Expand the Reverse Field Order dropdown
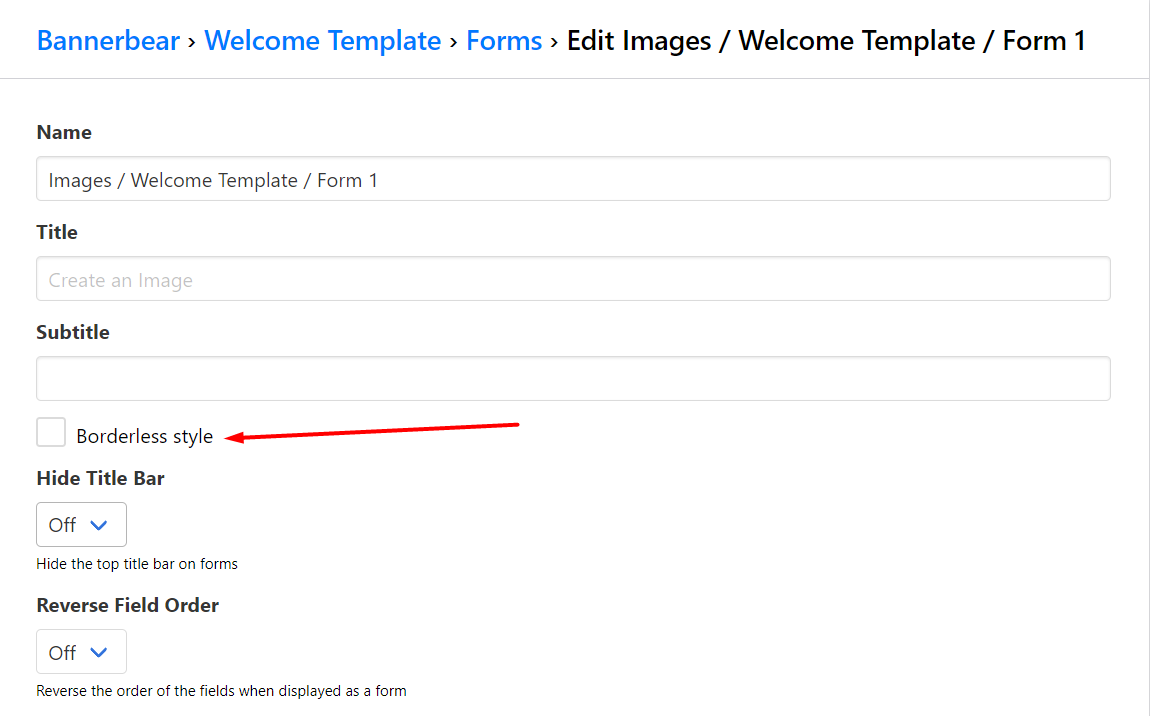The image size is (1150, 716). (81, 652)
